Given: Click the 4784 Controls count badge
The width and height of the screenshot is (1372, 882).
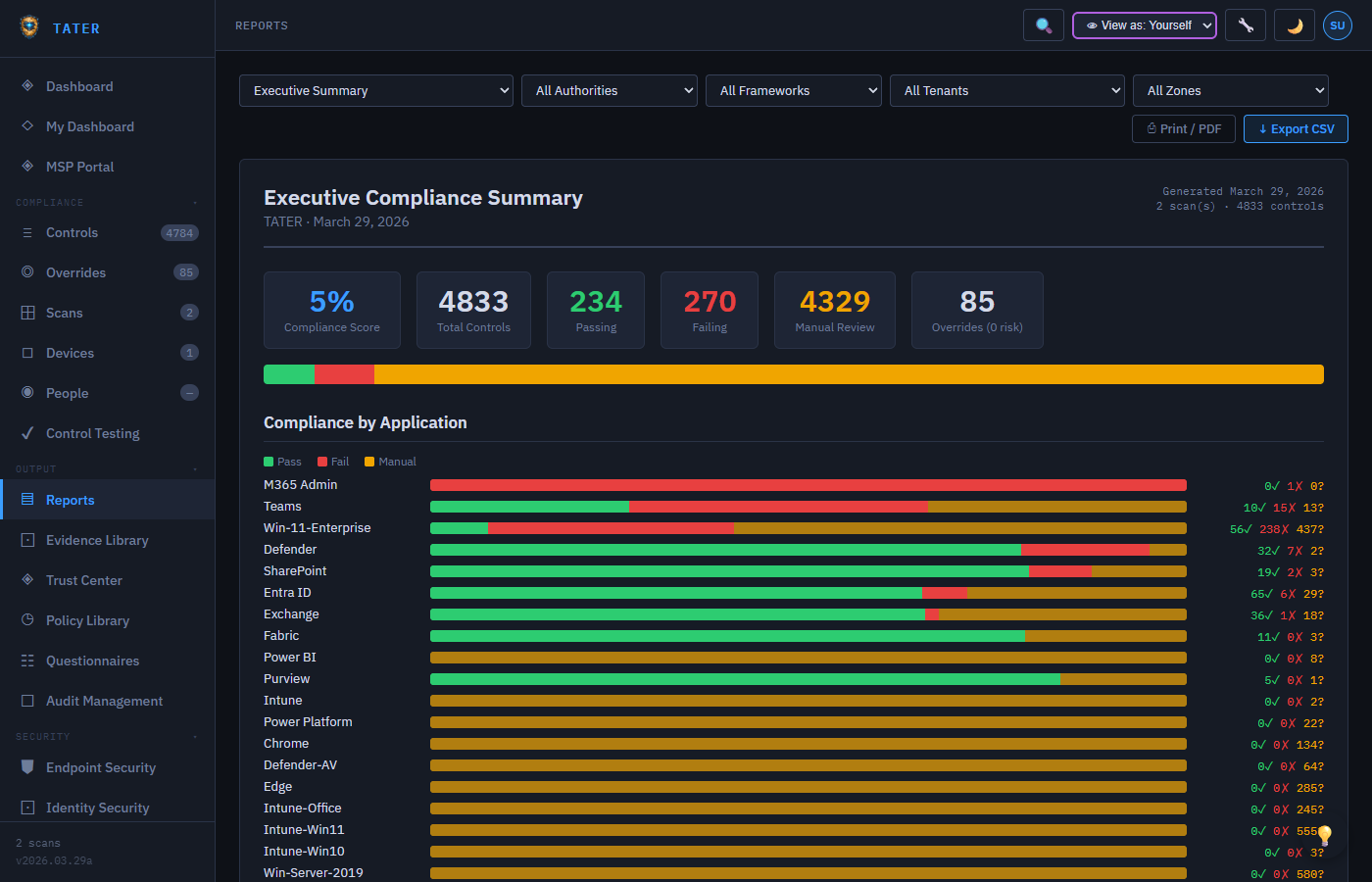Looking at the screenshot, I should [179, 233].
